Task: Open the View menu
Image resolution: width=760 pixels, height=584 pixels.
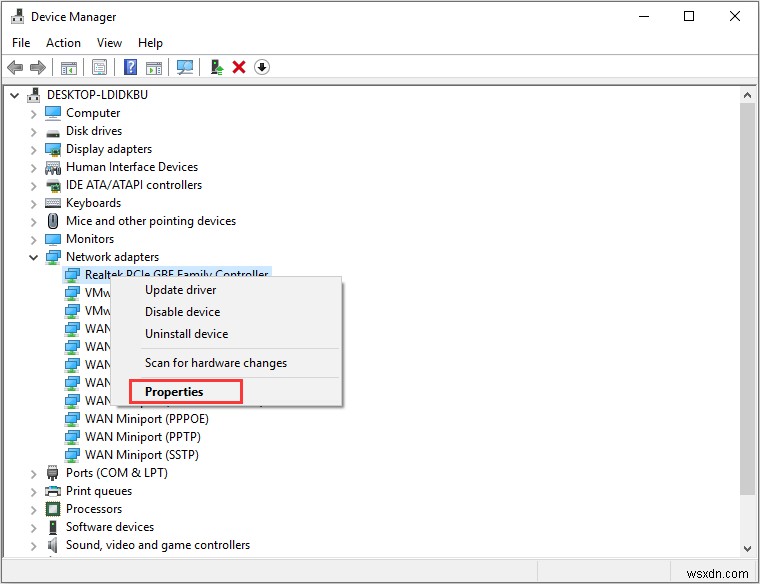Action: 109,43
